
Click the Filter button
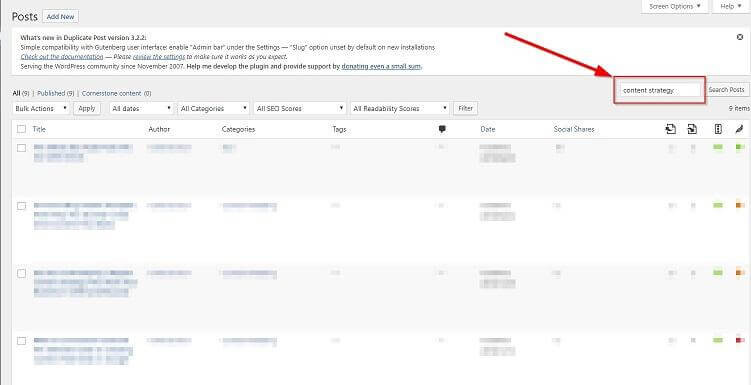pos(466,109)
